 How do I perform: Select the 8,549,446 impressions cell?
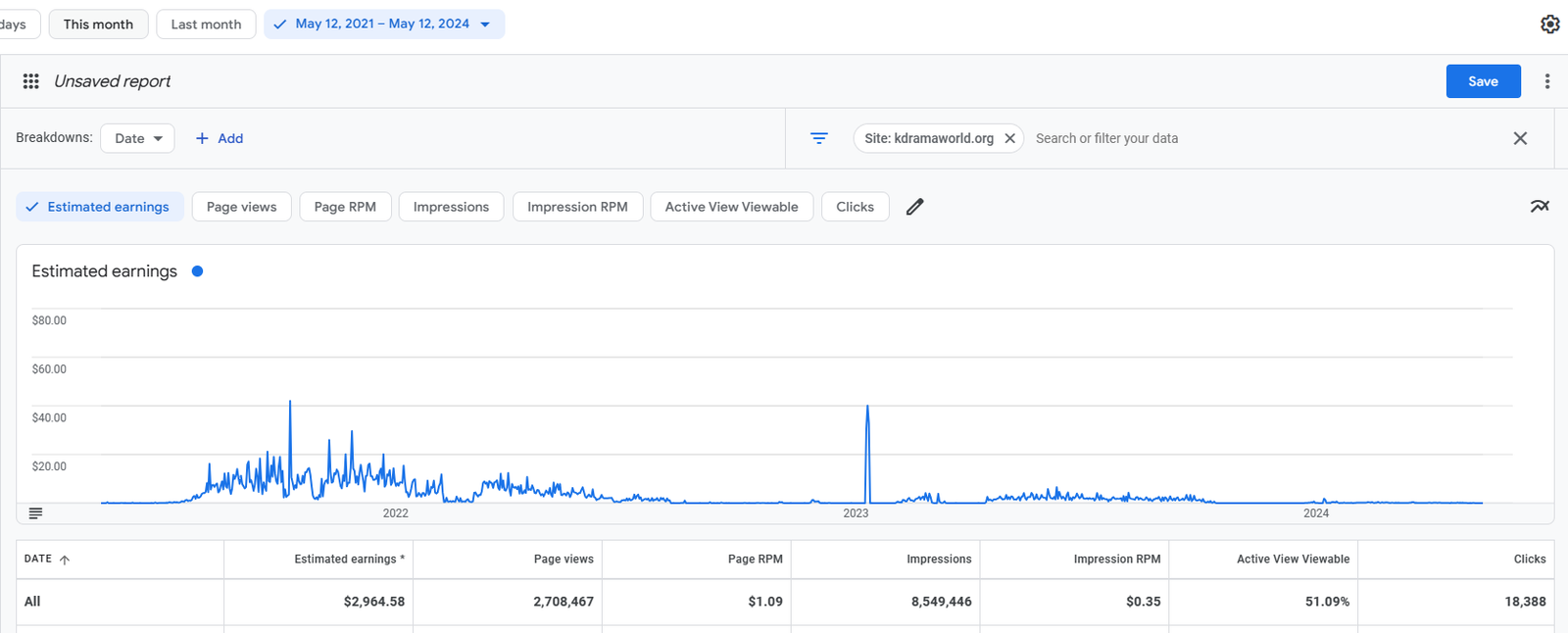[941, 602]
